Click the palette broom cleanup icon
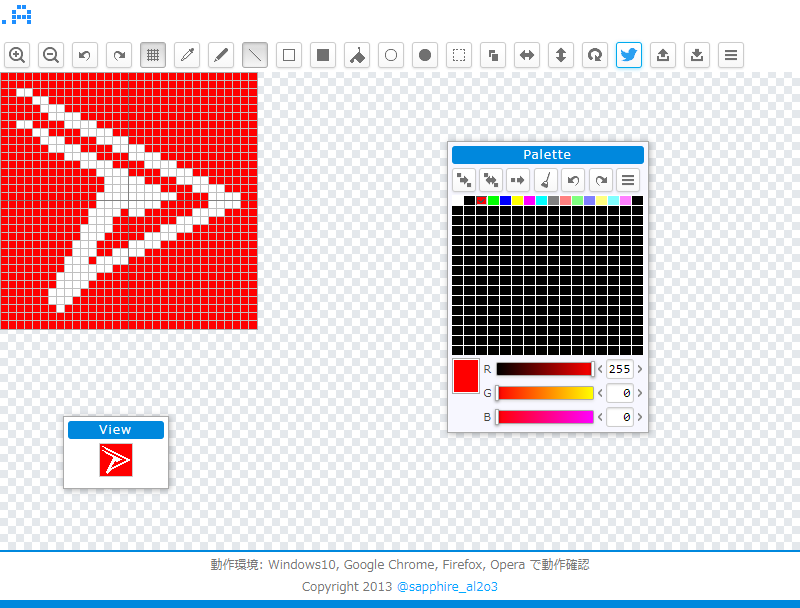Screen dimensions: 800x608 pyautogui.click(x=545, y=180)
